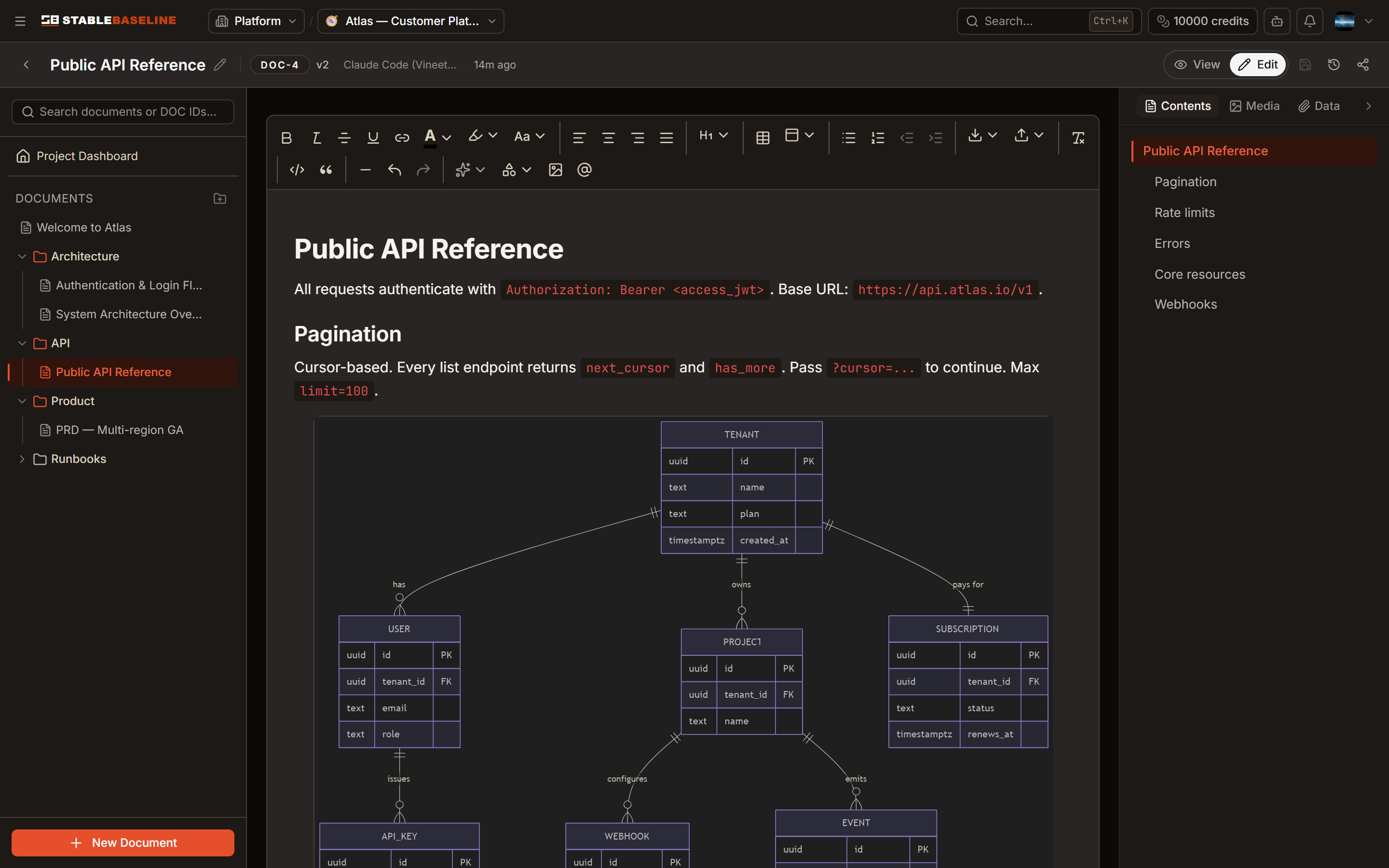
Task: Jump to Webhooks section
Action: click(x=1185, y=304)
